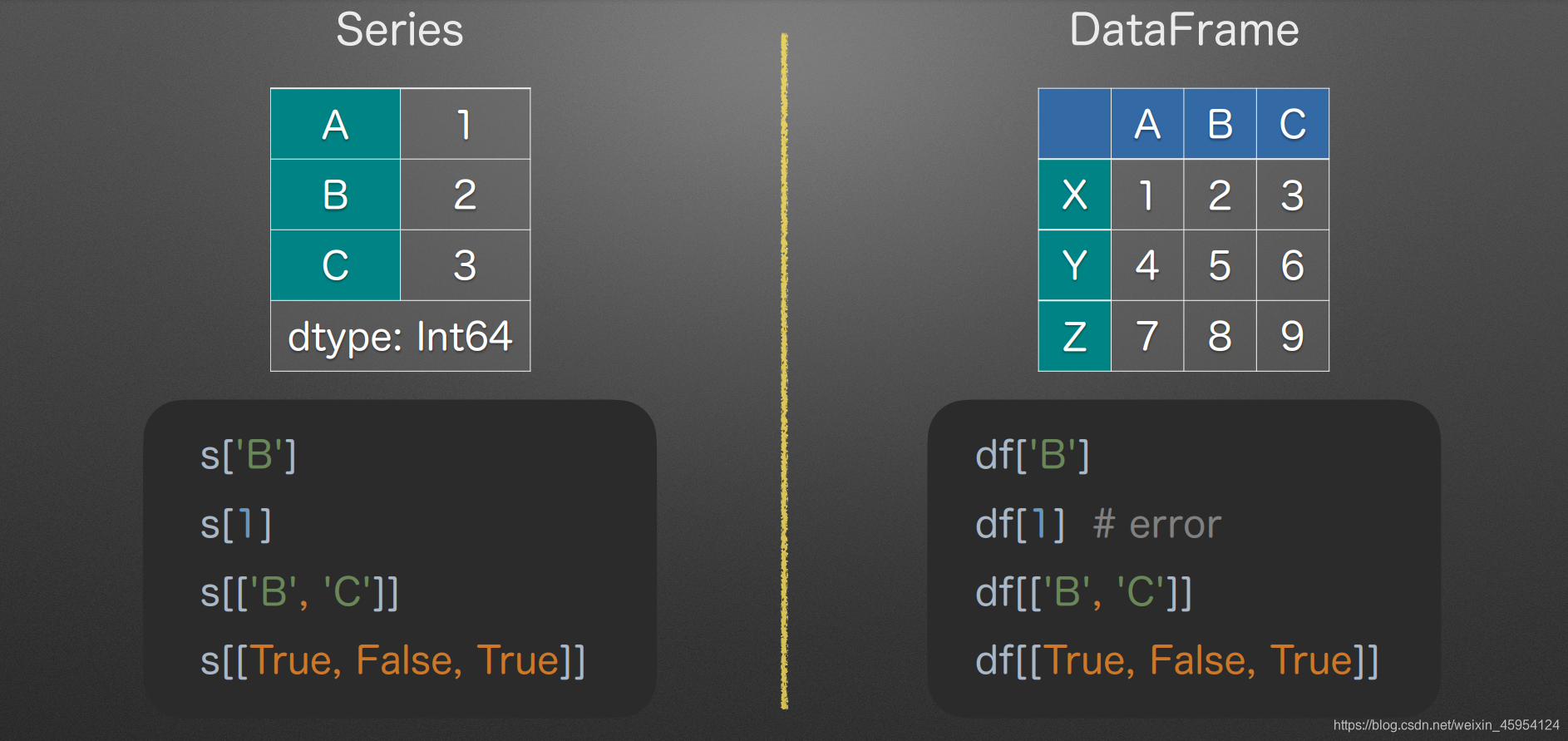Select the DataFrame row label 'Z'
1568x741 pixels.
click(1075, 336)
